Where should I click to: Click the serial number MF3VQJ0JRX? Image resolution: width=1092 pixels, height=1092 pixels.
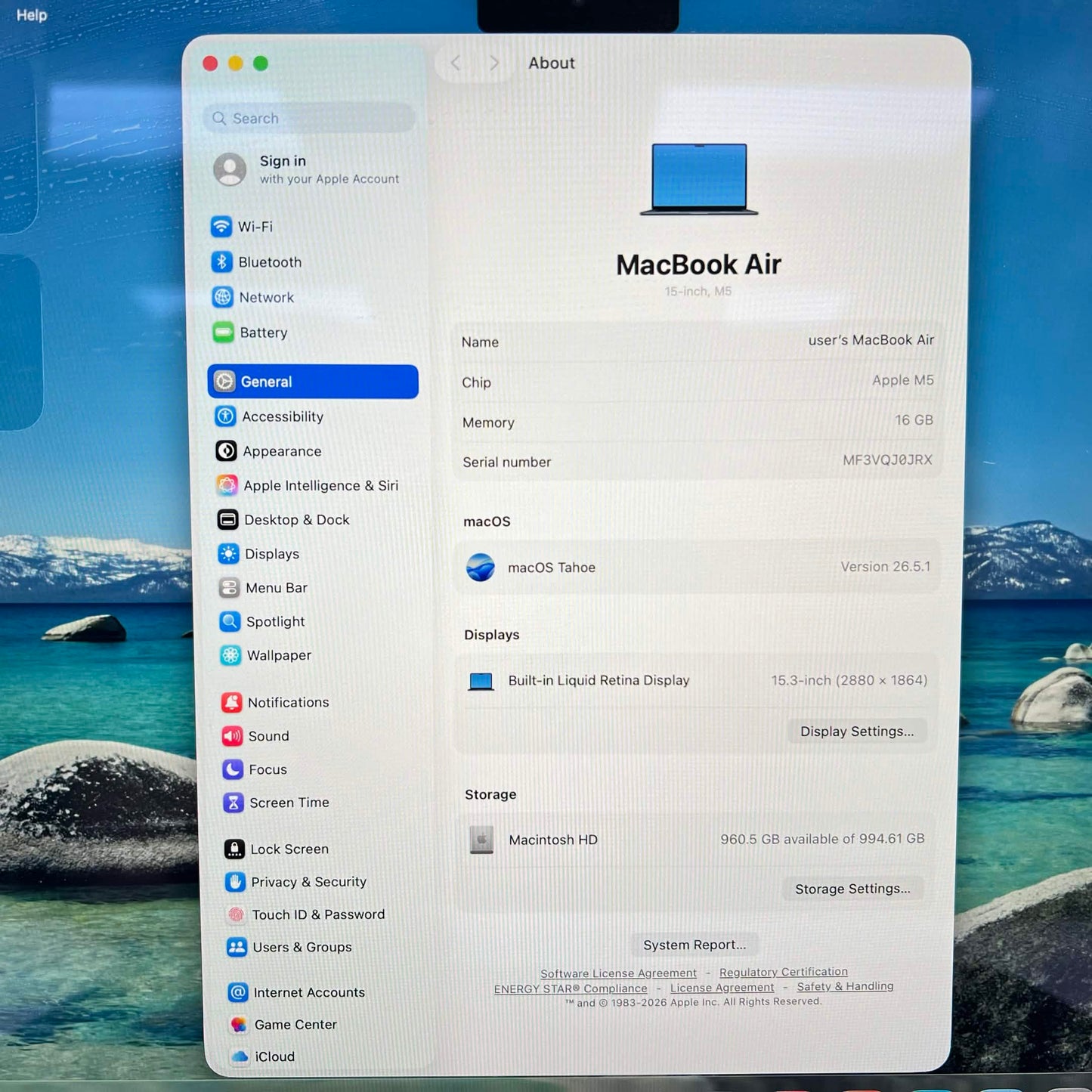tap(887, 459)
